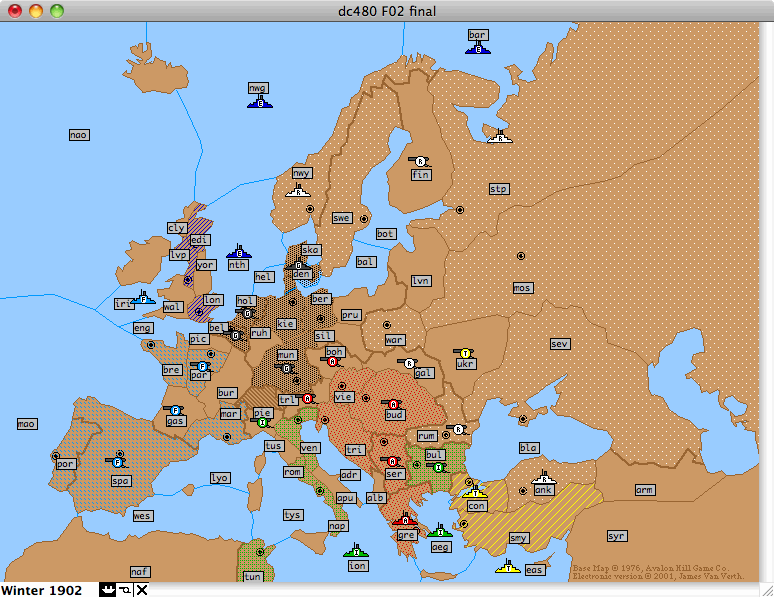Viewport: 774px width, 597px height.
Task: Click the window resize grip corner
Action: coord(767,590)
